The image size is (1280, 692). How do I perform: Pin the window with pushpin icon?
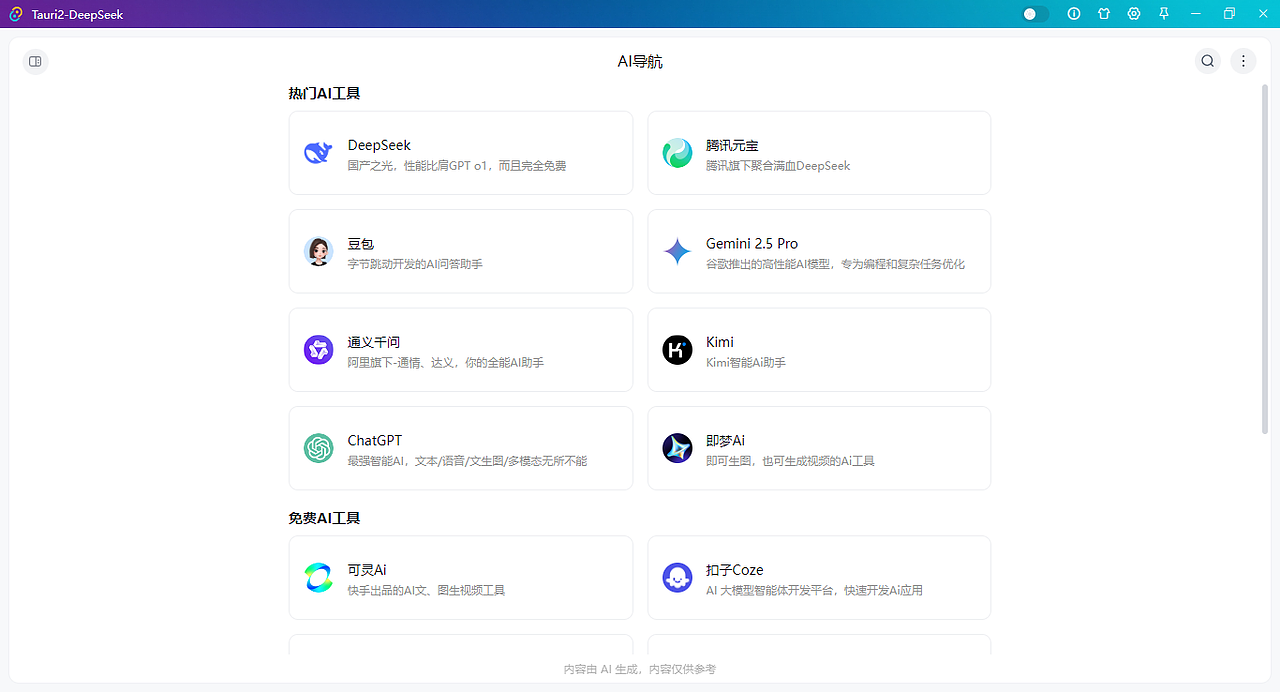pos(1164,14)
